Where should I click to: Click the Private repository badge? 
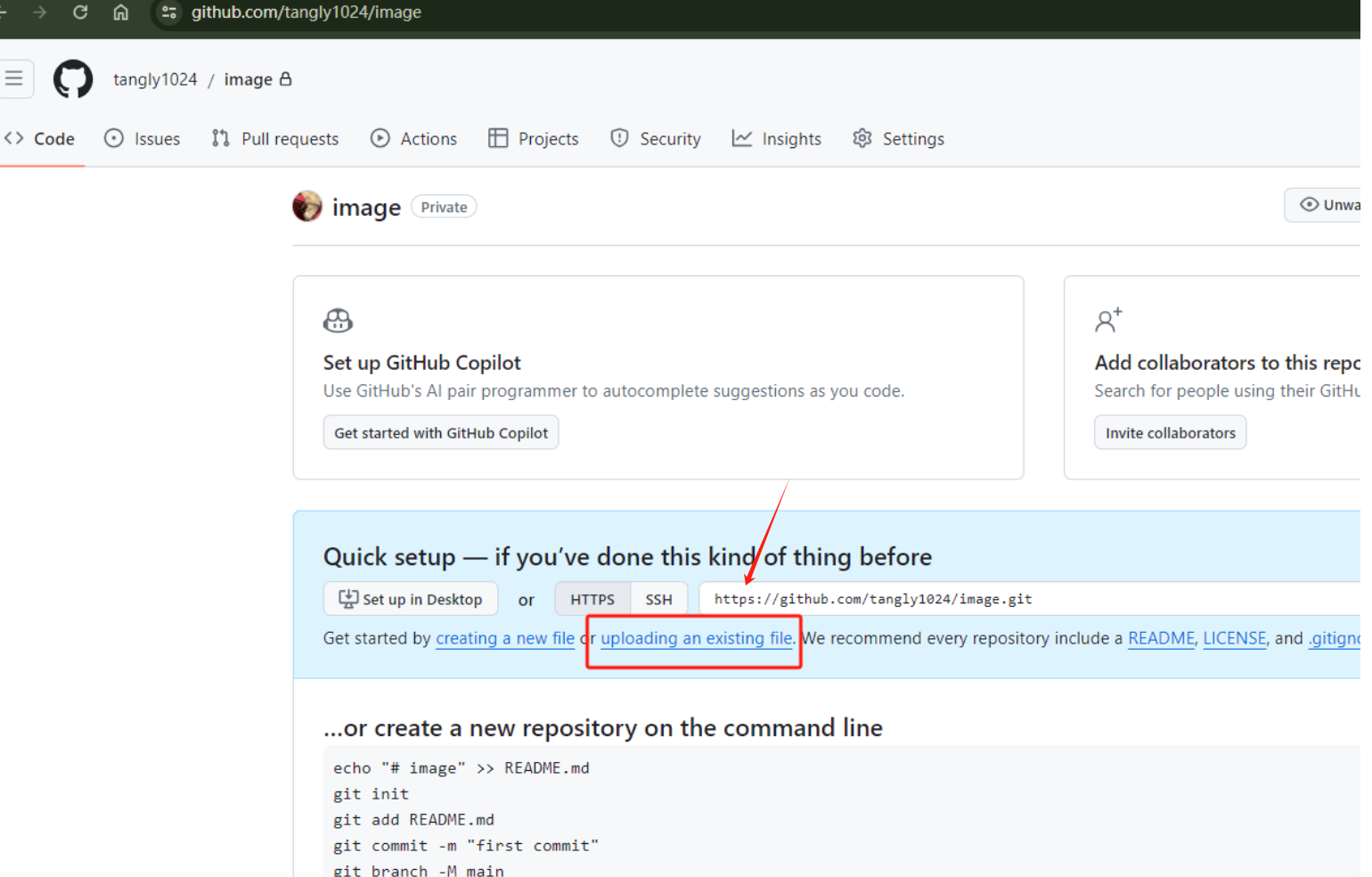pyautogui.click(x=444, y=207)
